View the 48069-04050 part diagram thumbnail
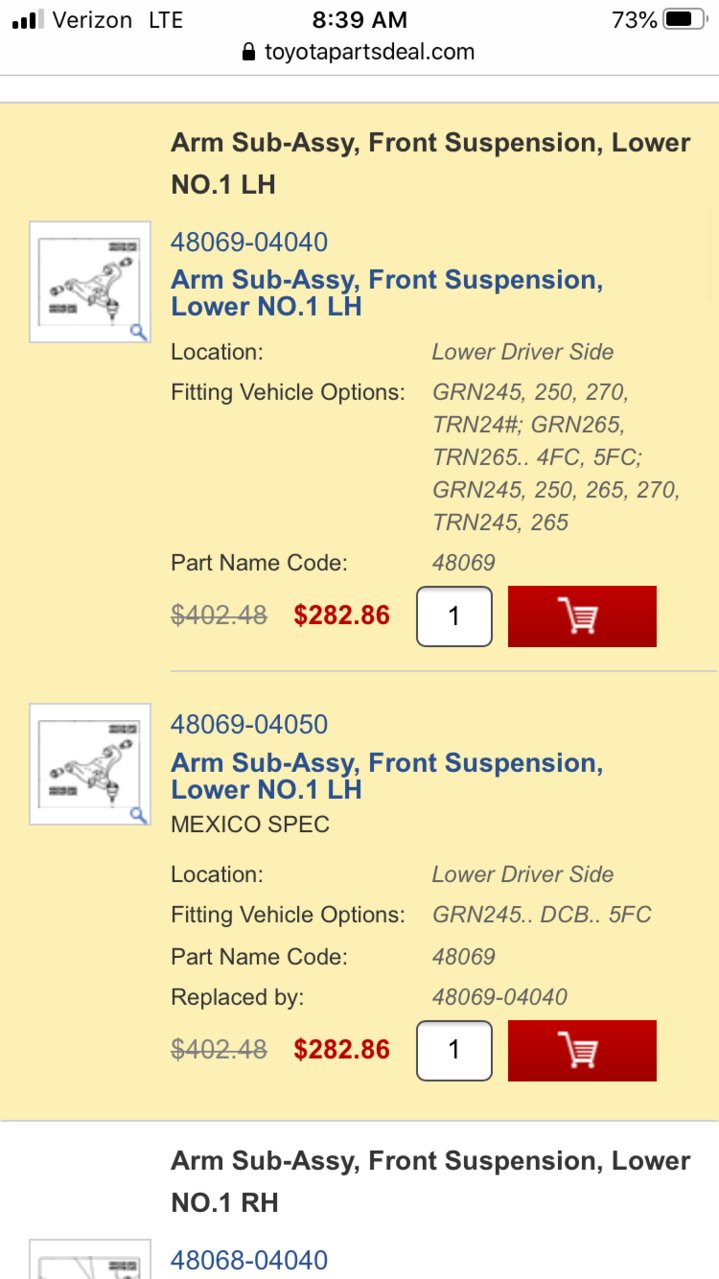This screenshot has width=719, height=1279. pos(90,764)
